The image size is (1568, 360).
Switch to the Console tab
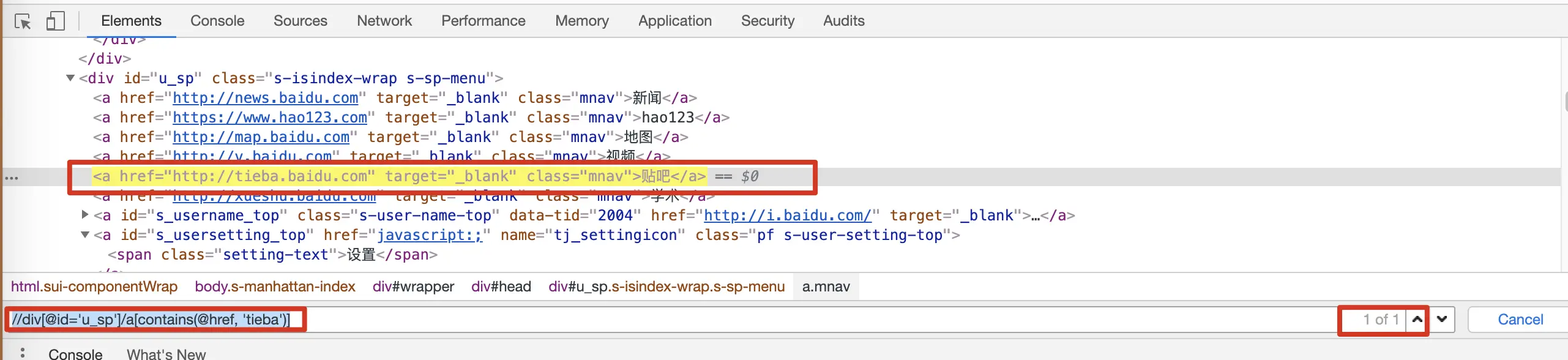(217, 21)
